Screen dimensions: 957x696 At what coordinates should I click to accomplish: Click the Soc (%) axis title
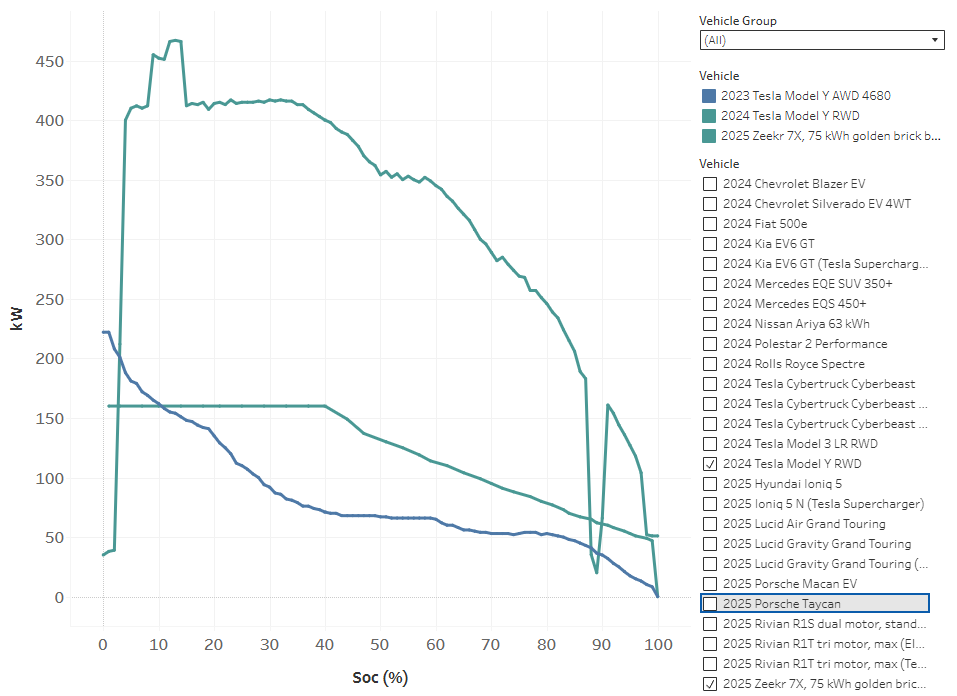tap(379, 678)
